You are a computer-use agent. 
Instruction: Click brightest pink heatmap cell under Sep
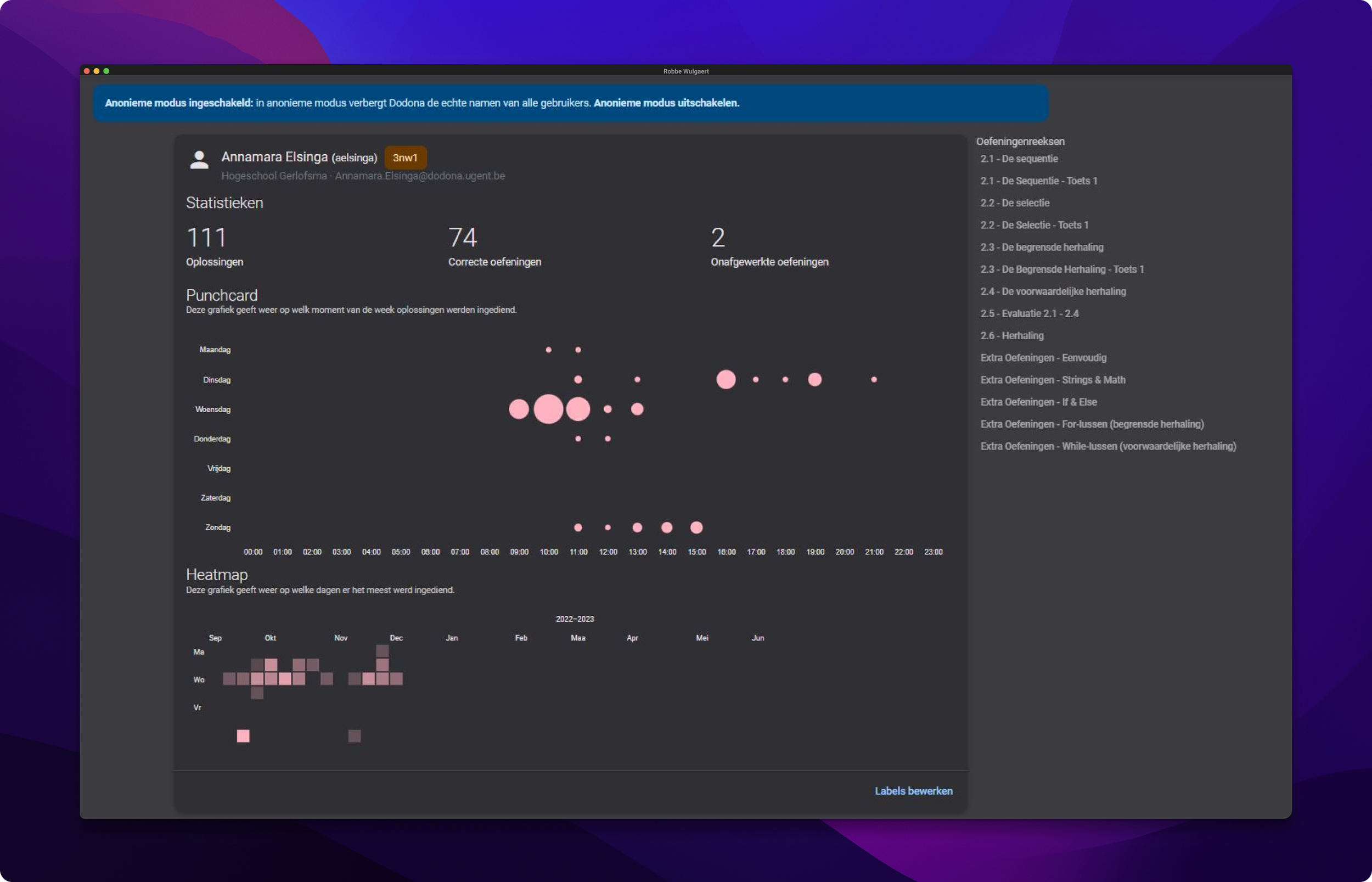pos(243,736)
